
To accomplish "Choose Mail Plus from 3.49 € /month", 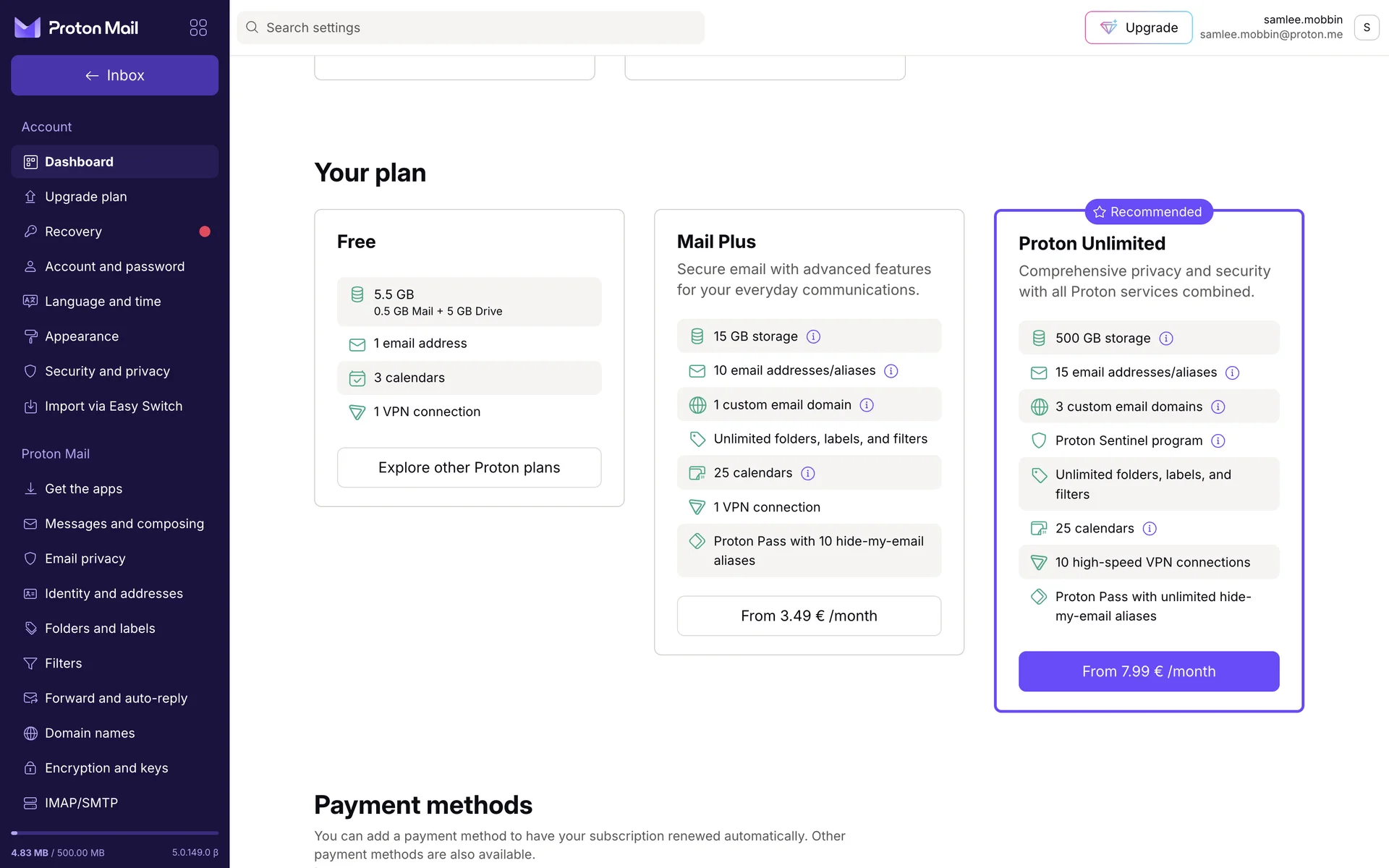I will click(809, 616).
